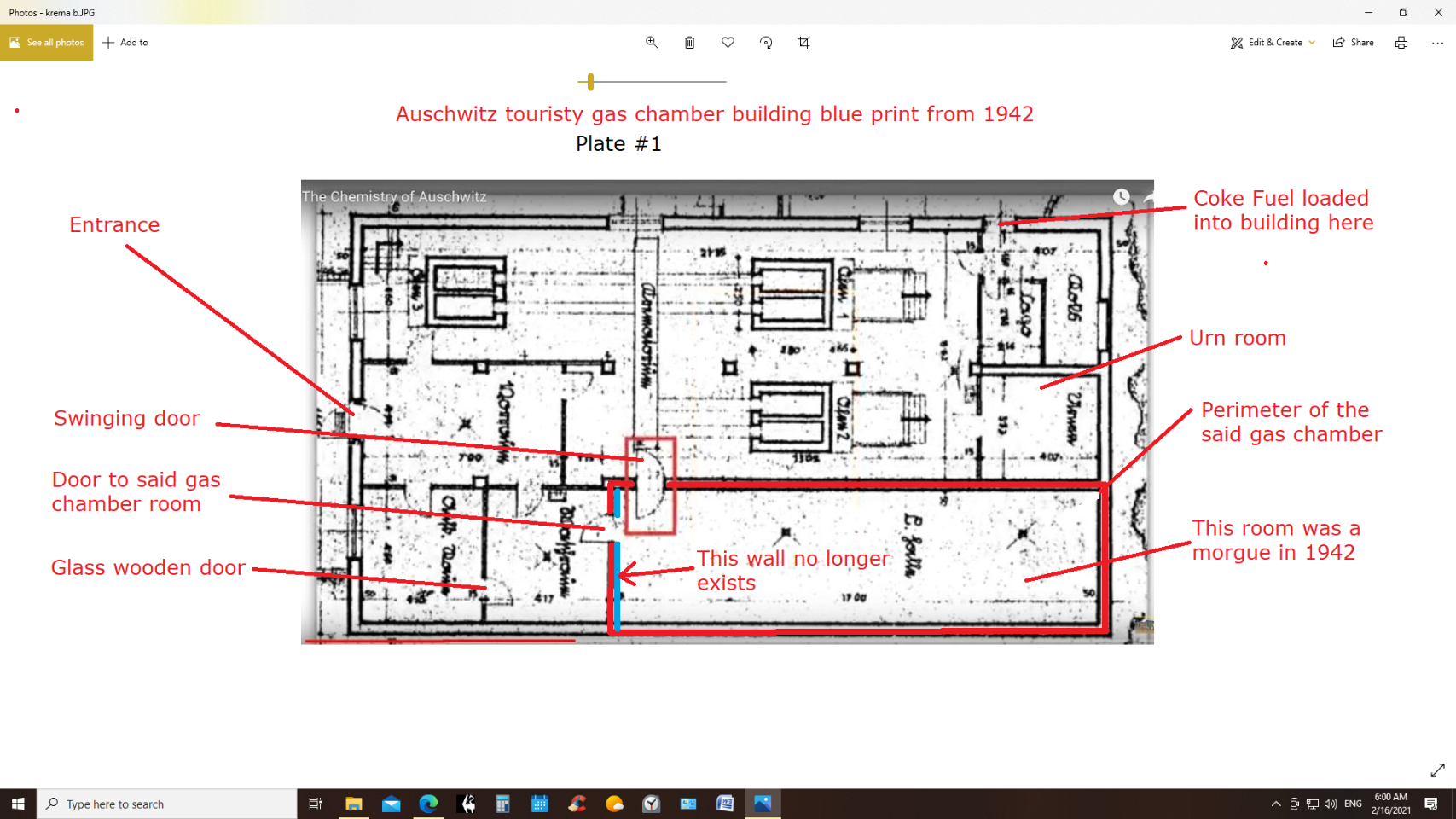Open the Crop tool

803,43
